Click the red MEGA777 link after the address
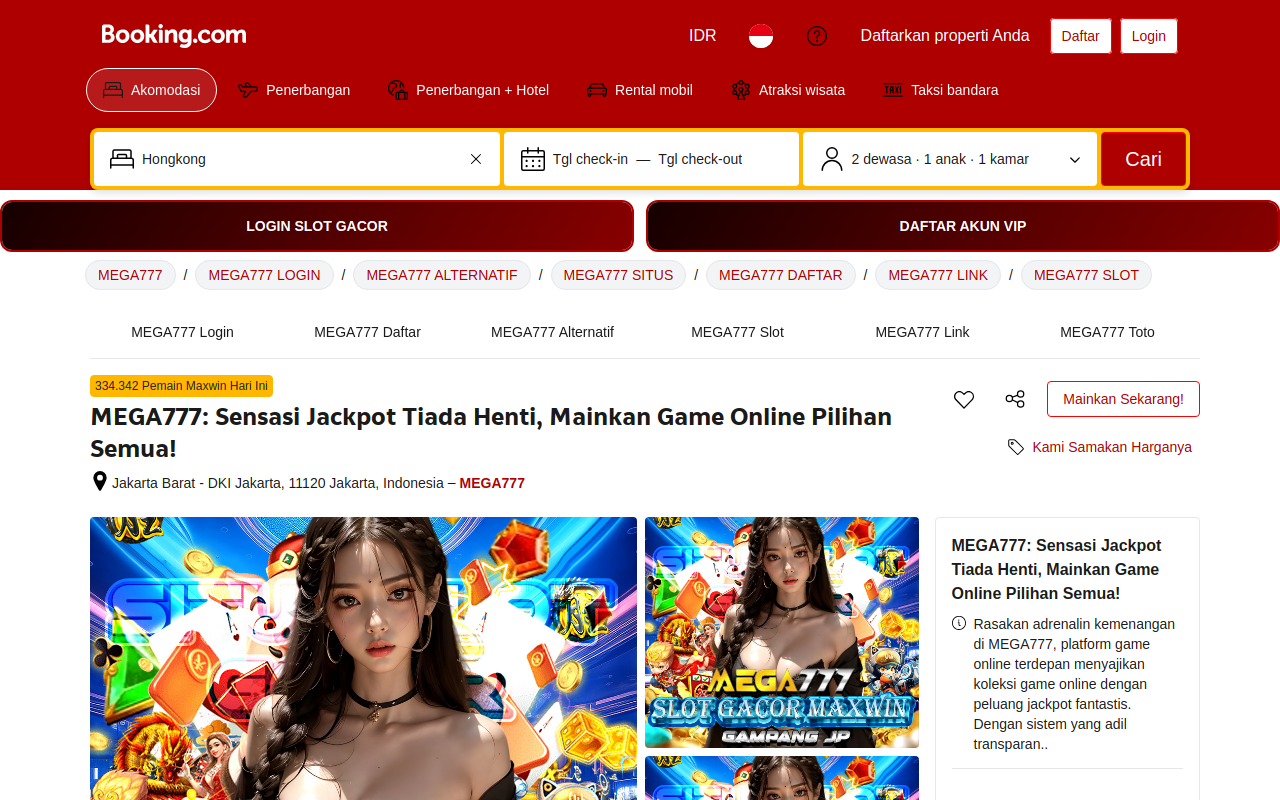1280x800 pixels. coord(492,483)
